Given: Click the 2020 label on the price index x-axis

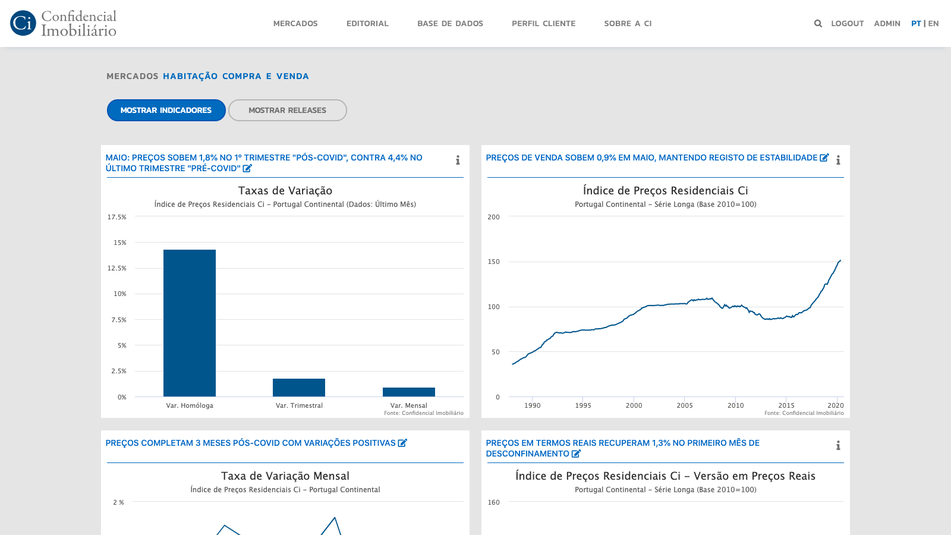Looking at the screenshot, I should 836,405.
